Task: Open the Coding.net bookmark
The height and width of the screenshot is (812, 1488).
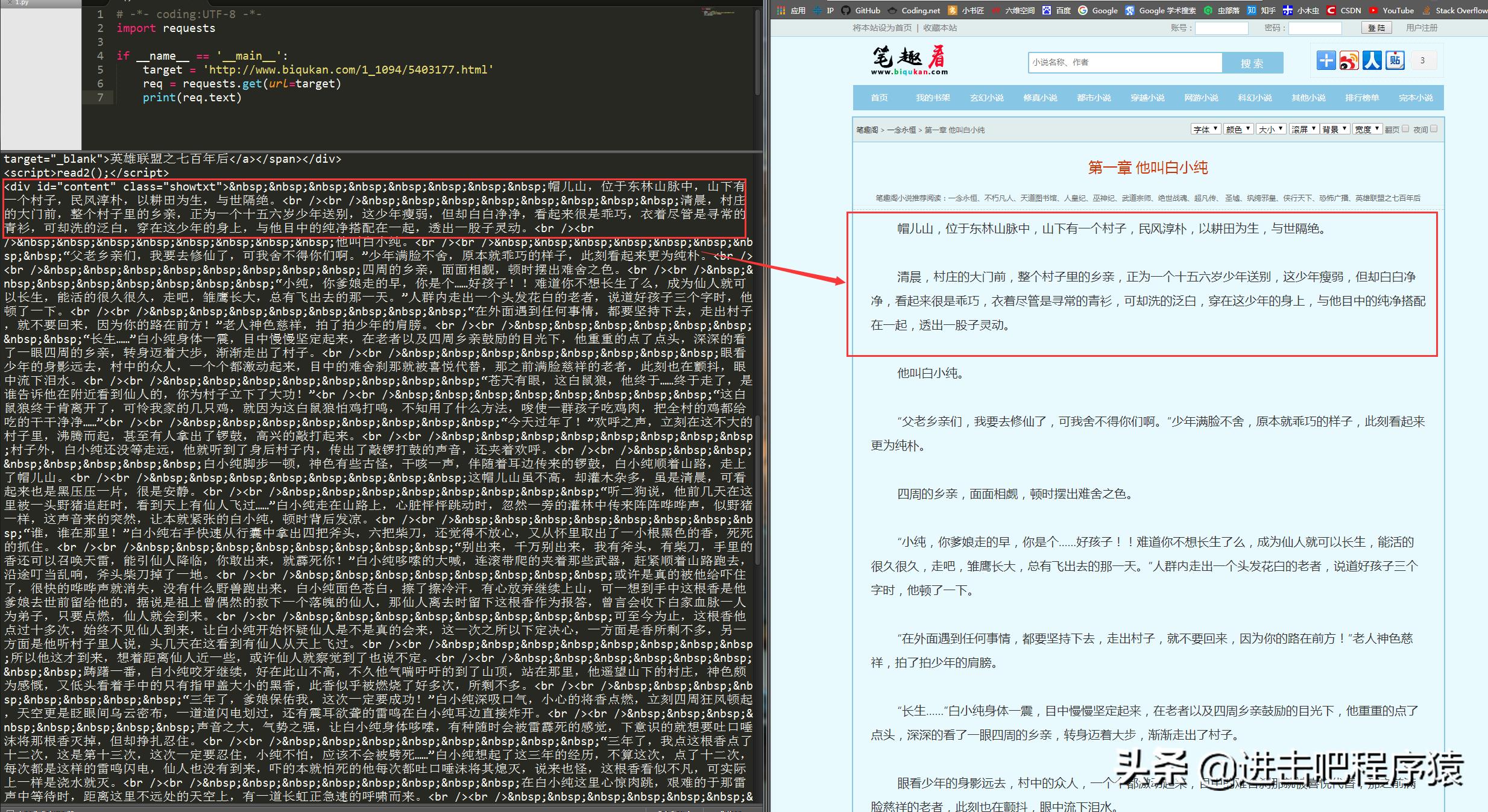Action: coord(913,10)
